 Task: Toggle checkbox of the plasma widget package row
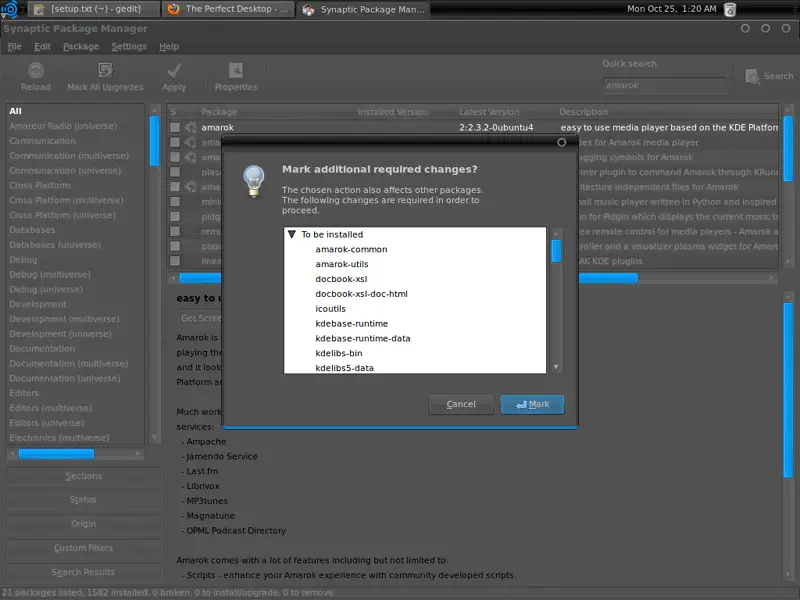tap(175, 246)
